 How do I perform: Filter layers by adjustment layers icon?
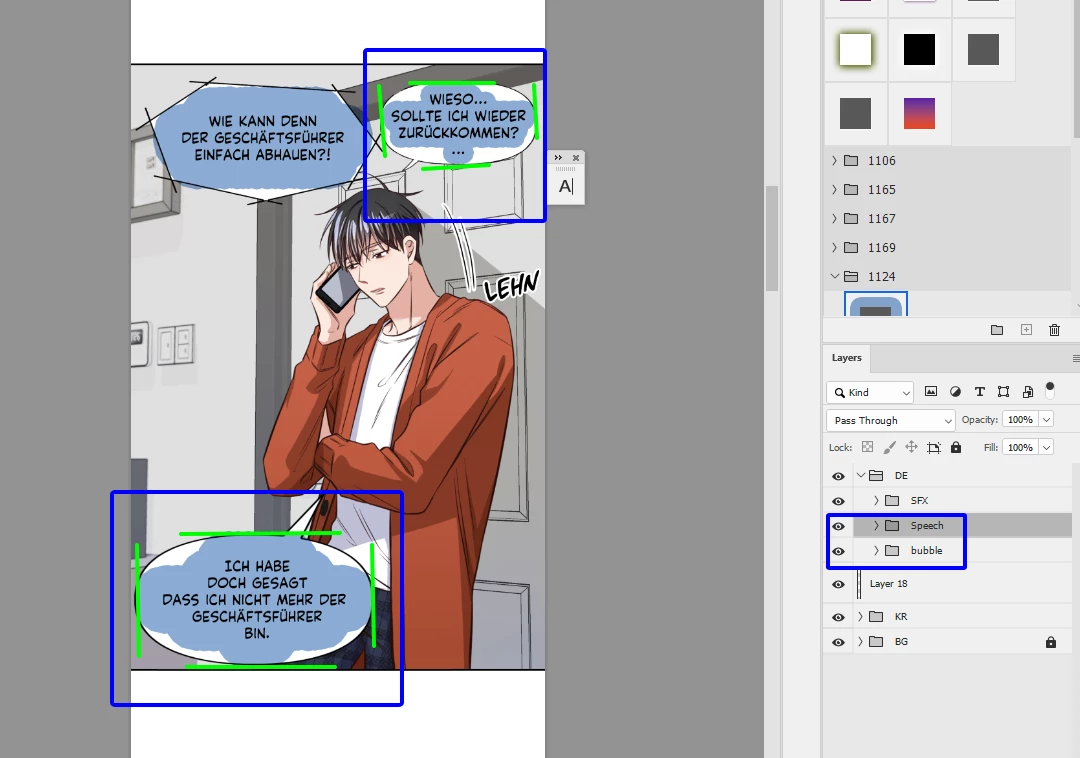coord(955,392)
